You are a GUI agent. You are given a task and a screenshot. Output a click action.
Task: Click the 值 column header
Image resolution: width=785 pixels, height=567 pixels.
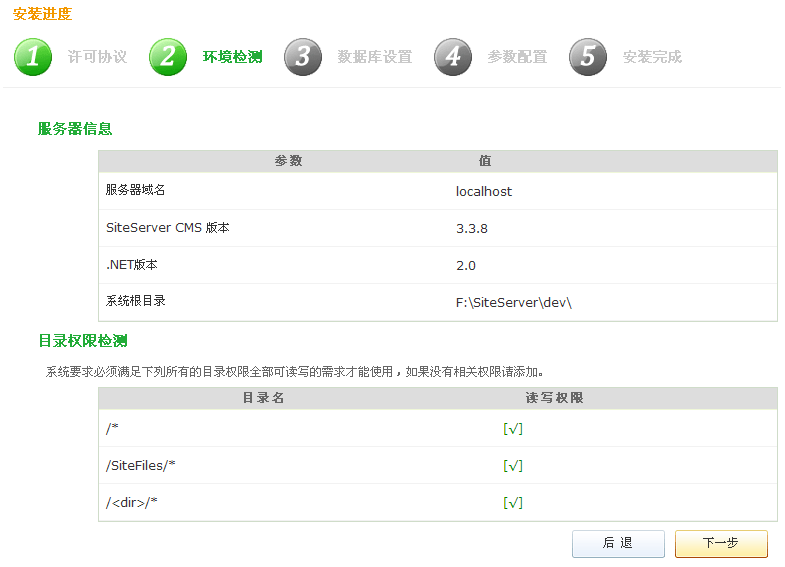coord(485,161)
